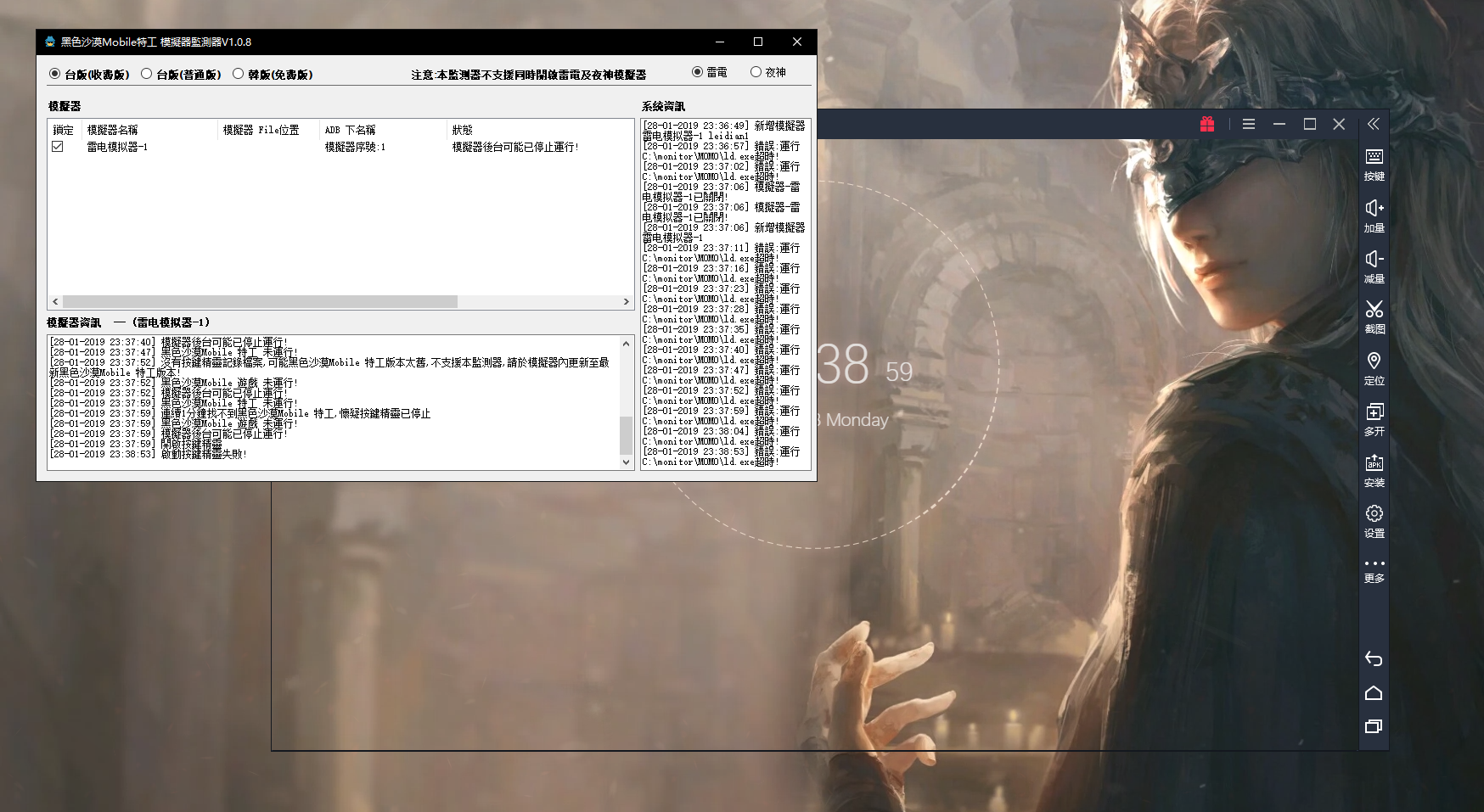1484x812 pixels.
Task: Click the ADB 下名稱 column header
Action: [x=383, y=130]
